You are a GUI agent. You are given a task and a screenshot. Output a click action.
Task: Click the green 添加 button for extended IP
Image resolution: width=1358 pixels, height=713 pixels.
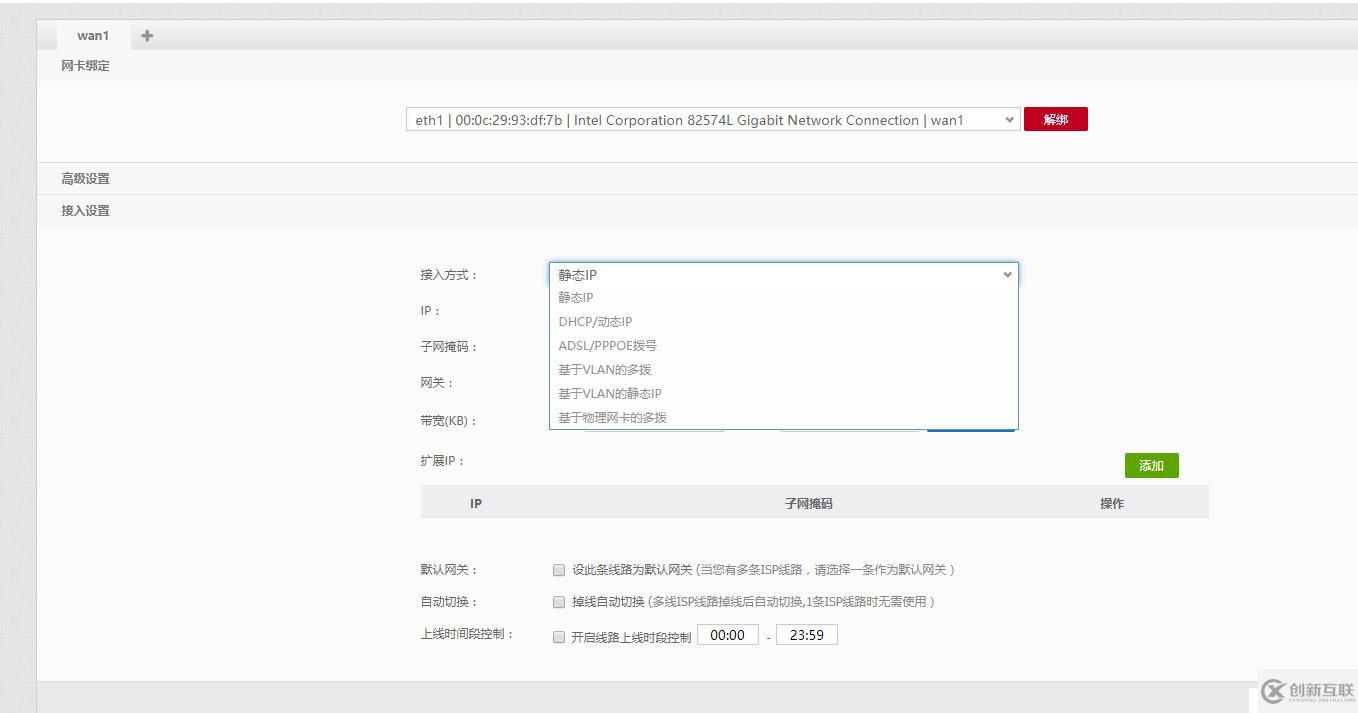(1151, 465)
